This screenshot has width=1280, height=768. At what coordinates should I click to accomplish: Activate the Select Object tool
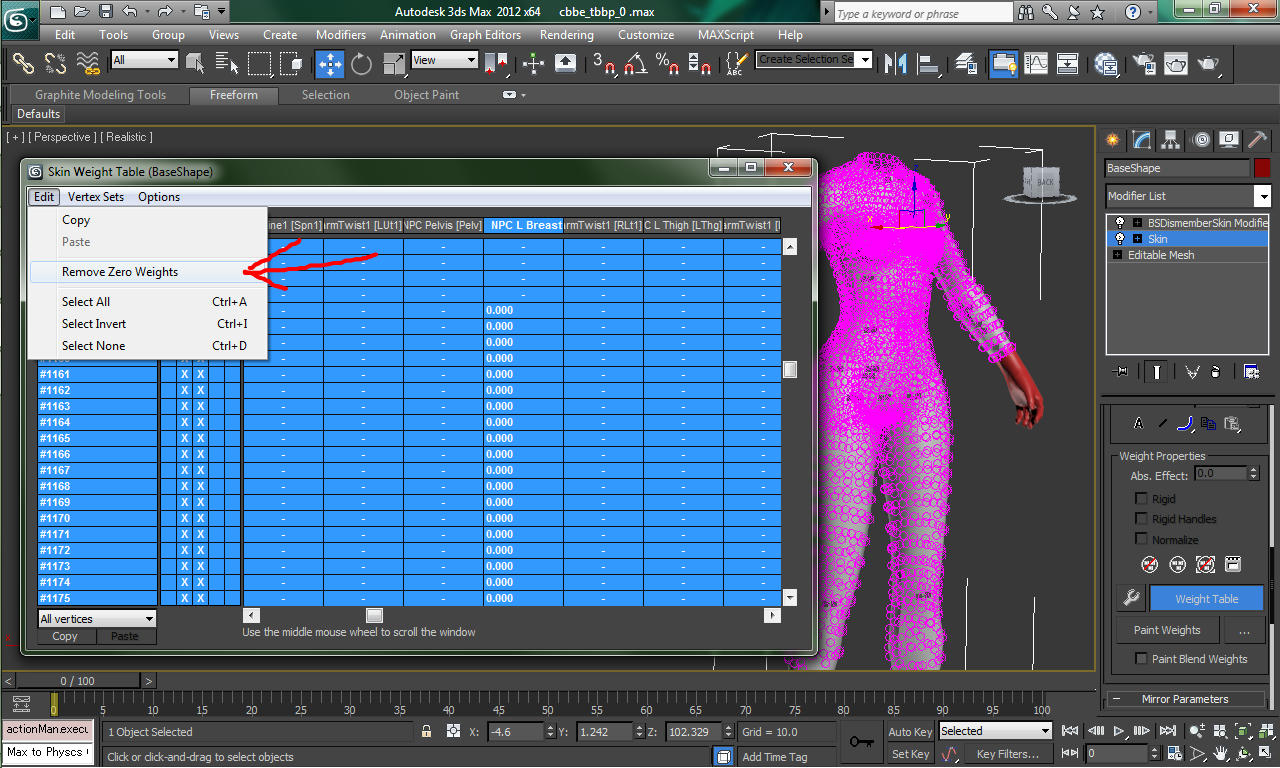click(x=195, y=63)
